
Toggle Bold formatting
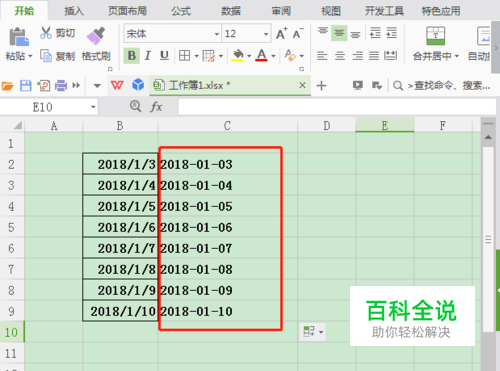132,56
